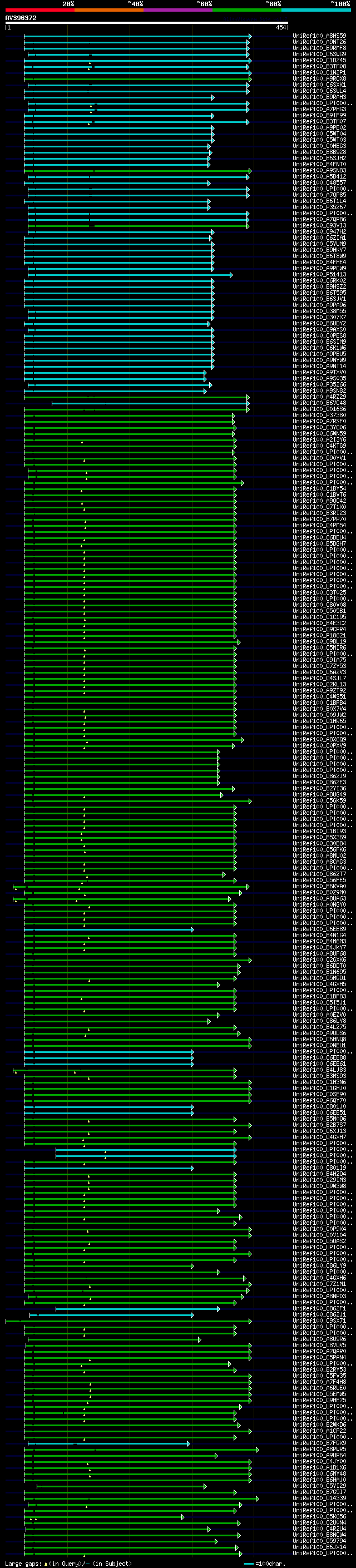Image resolution: width=356 pixels, height=1568 pixels.
Task: Select the UniRef100_A4RZ29 label
Action: tap(319, 397)
